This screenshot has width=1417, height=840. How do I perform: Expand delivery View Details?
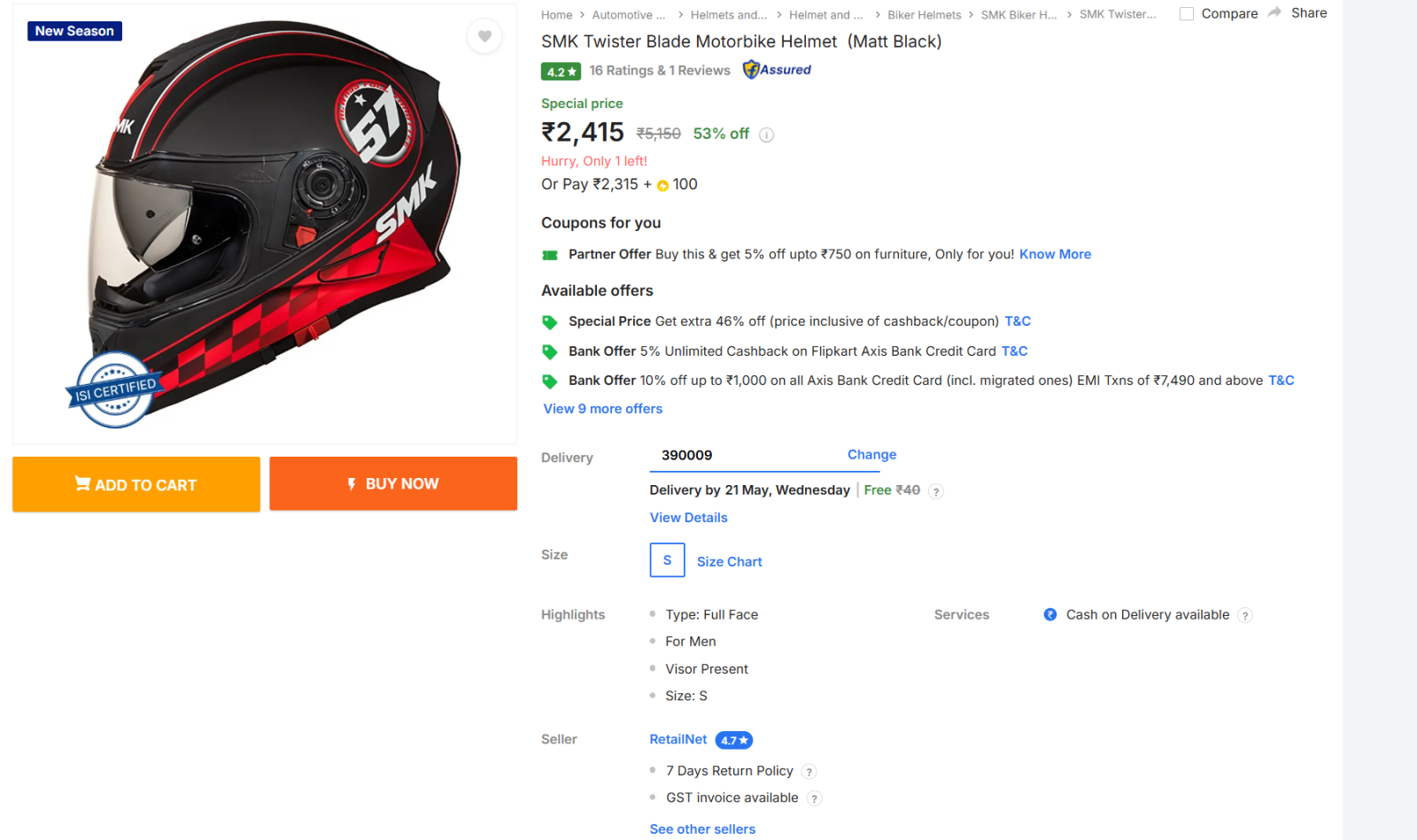688,518
